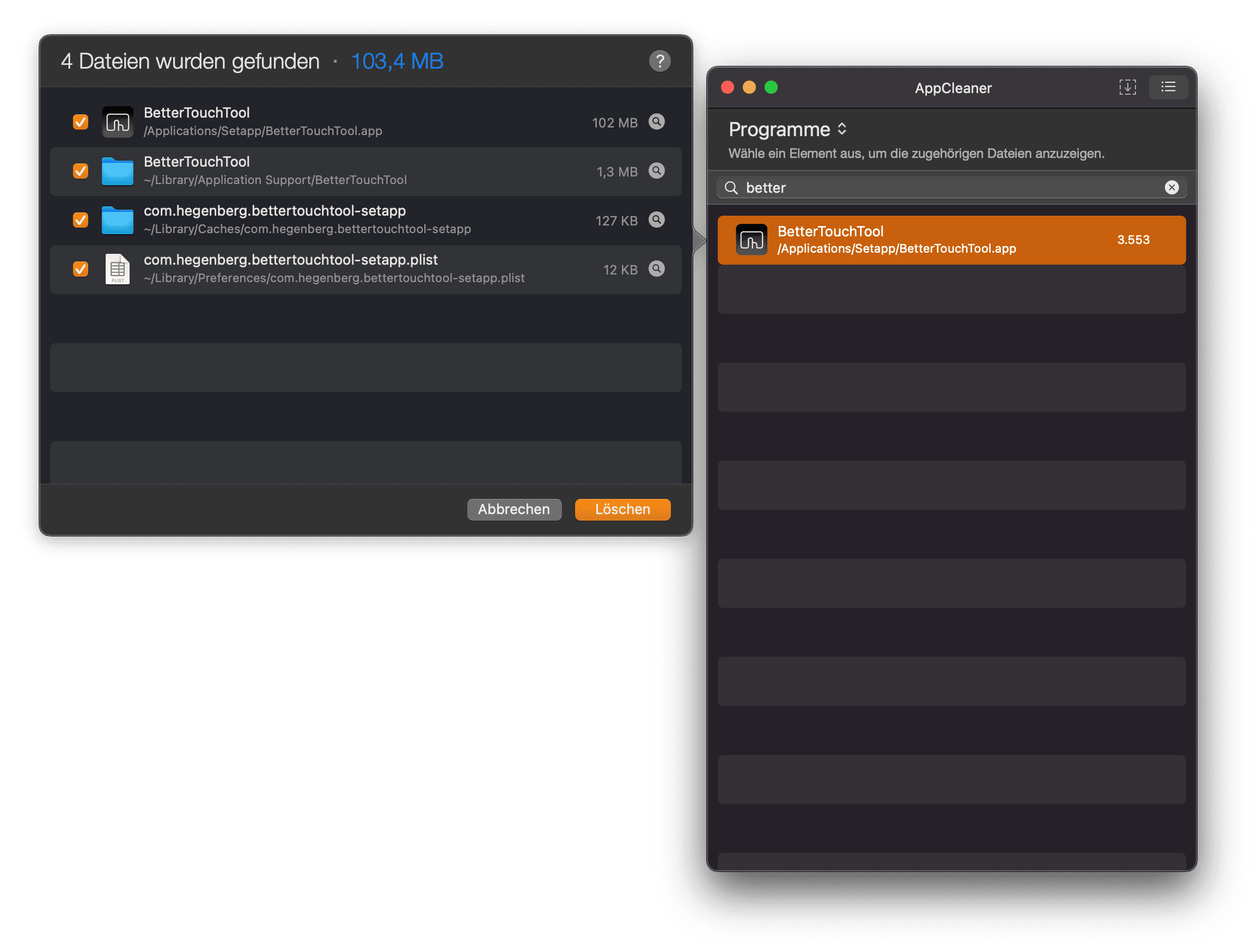Minimize AppCleaner with the yellow button
The height and width of the screenshot is (952, 1258).
749,87
